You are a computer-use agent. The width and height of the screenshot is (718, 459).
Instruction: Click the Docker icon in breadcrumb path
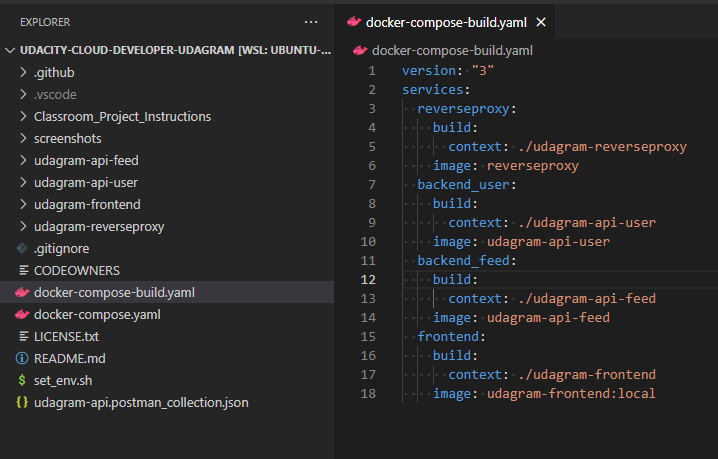[359, 51]
